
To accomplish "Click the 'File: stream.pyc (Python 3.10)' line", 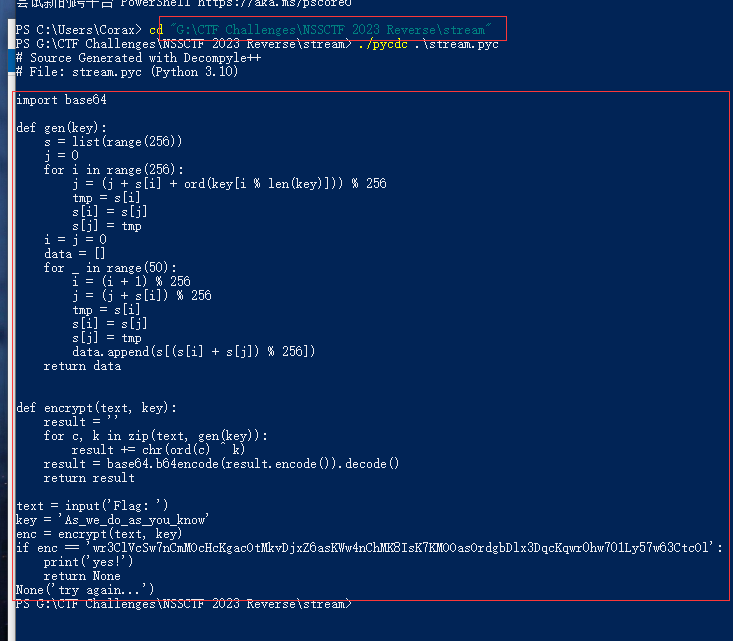I will (x=127, y=72).
